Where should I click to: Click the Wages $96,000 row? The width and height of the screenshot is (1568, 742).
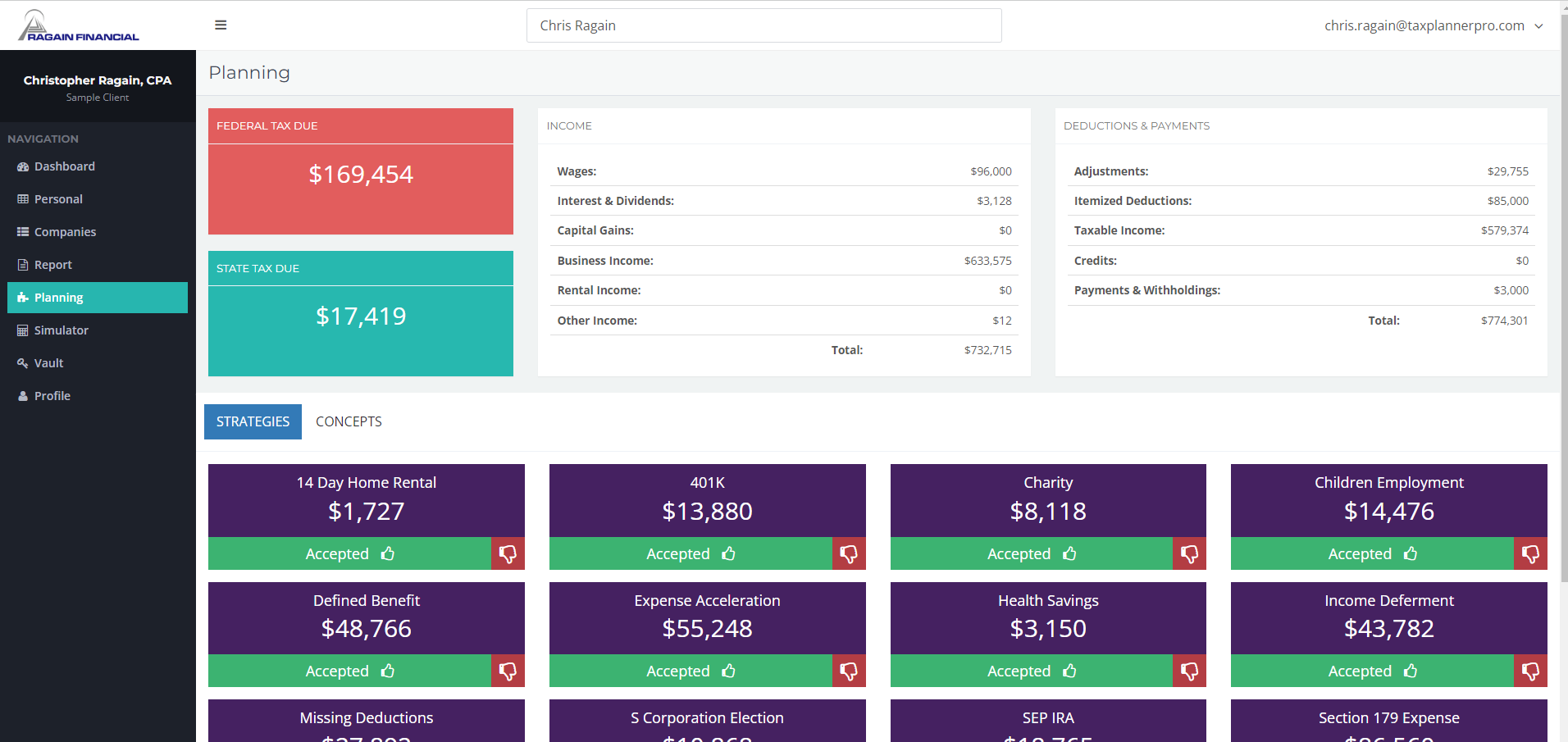tap(784, 171)
